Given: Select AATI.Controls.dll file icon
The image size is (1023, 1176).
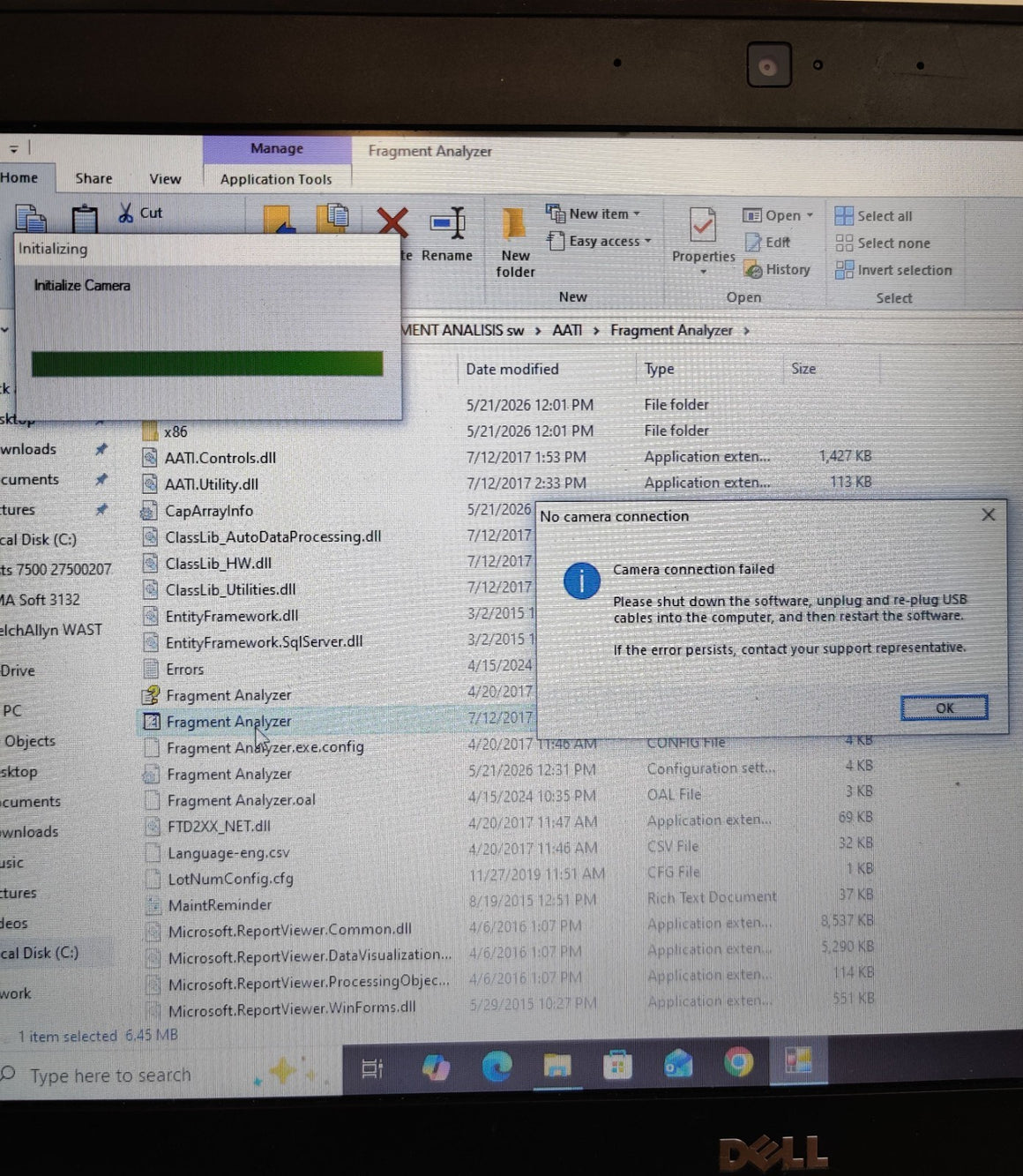Looking at the screenshot, I should tap(151, 458).
